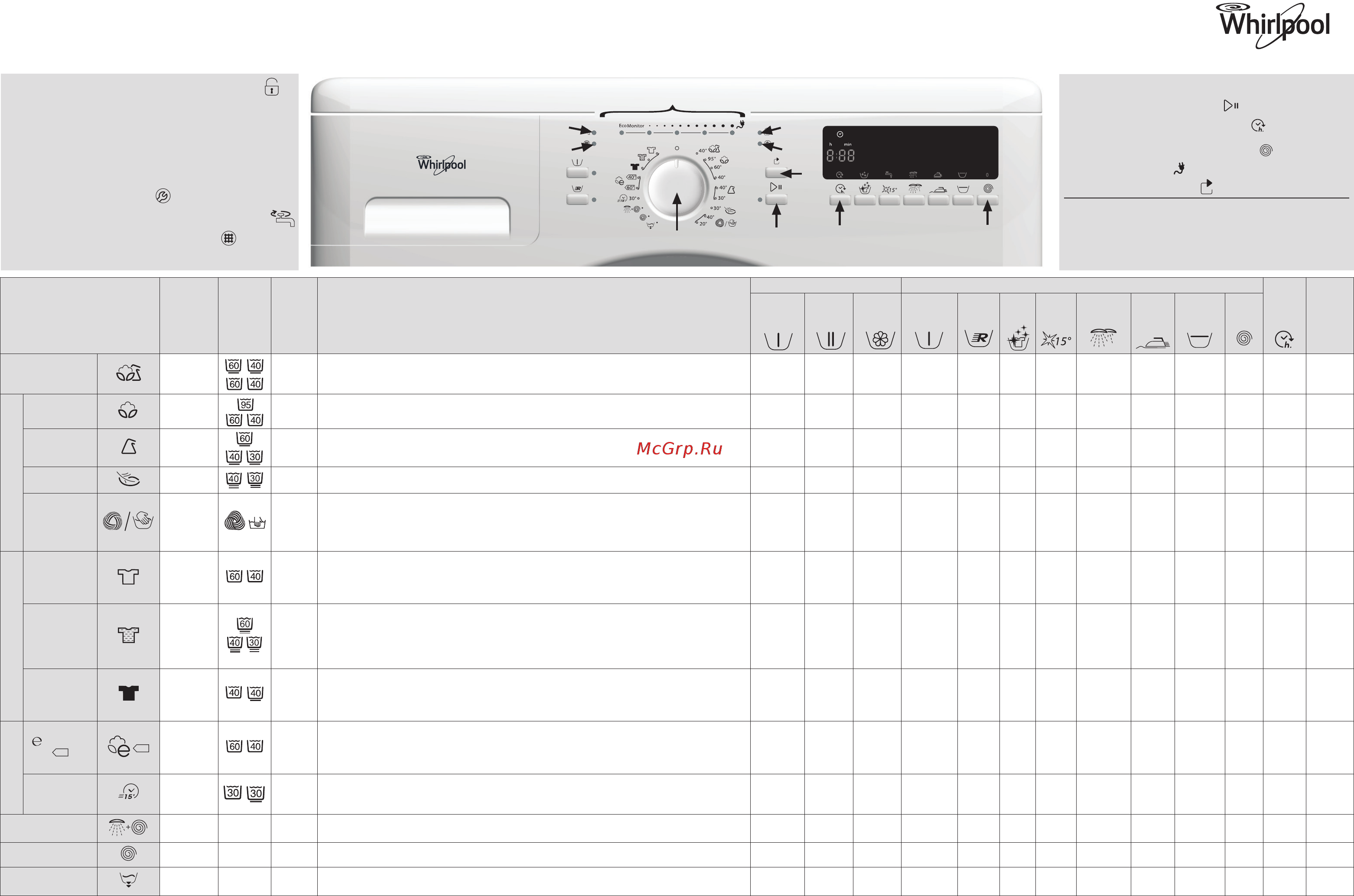Click the '8:88' time digits on display
Screen dimensions: 1354x896
pos(840,156)
